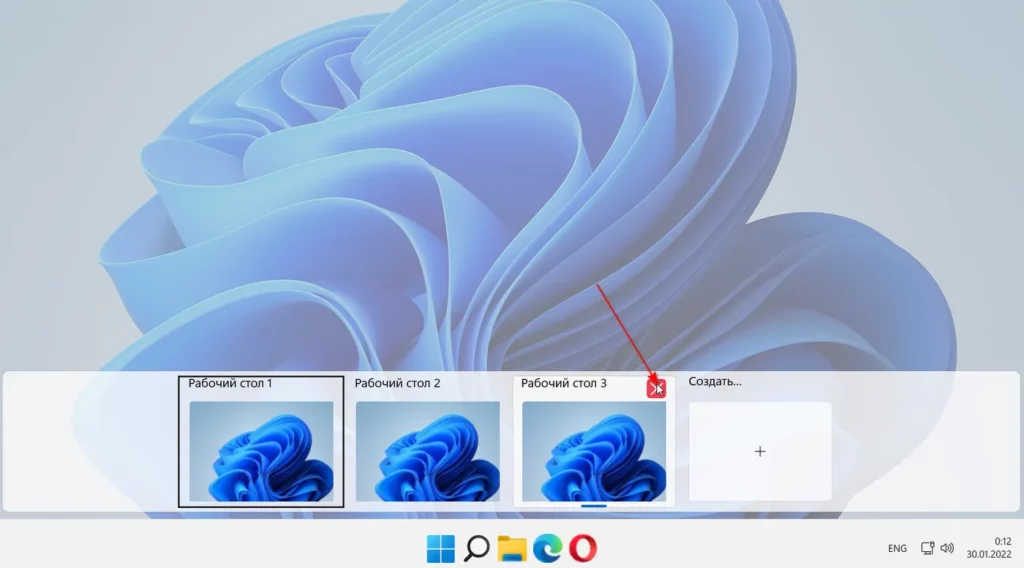1024x568 pixels.
Task: Click the plus tile to create desktop
Action: [x=760, y=451]
